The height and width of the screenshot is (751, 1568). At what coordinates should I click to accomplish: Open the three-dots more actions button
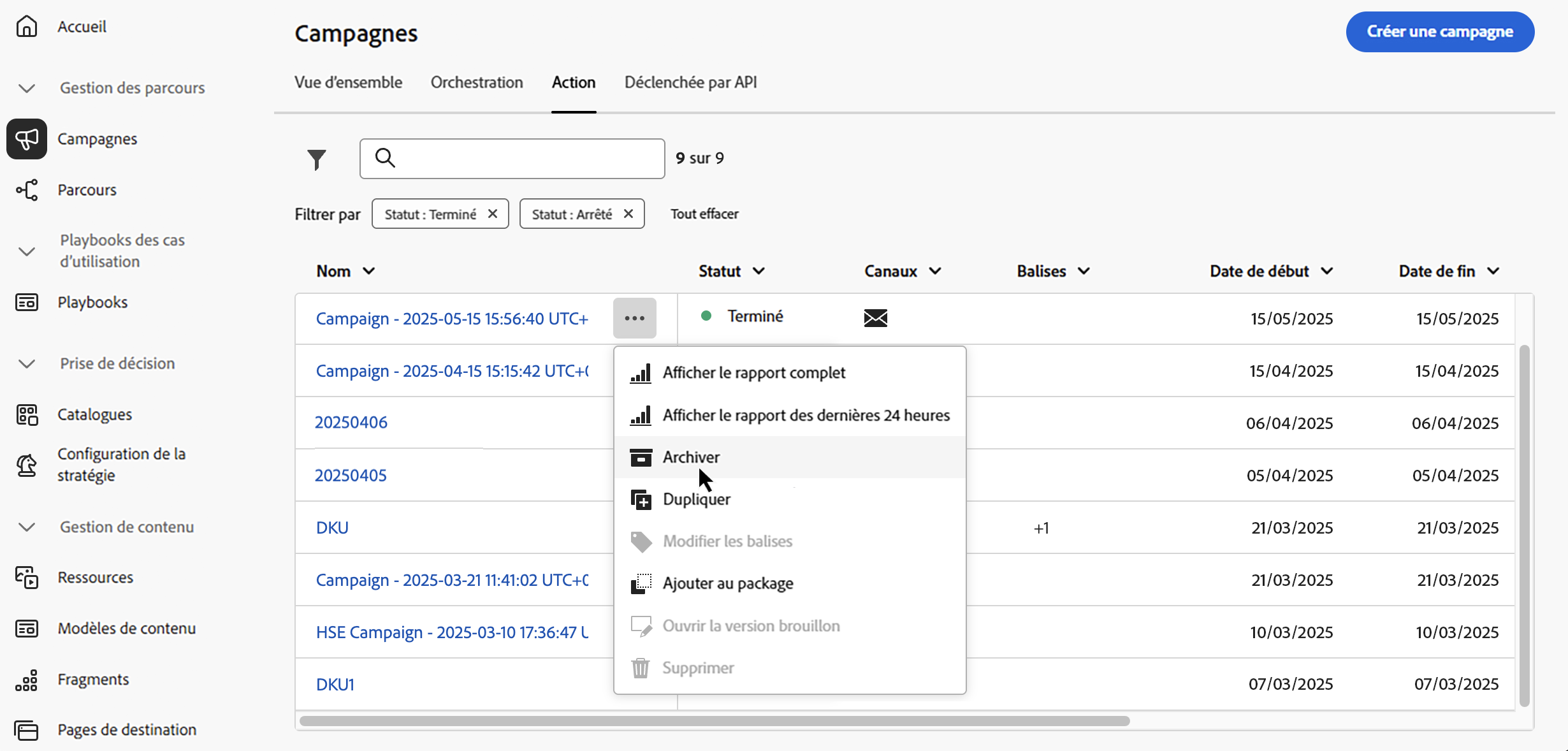(x=634, y=318)
